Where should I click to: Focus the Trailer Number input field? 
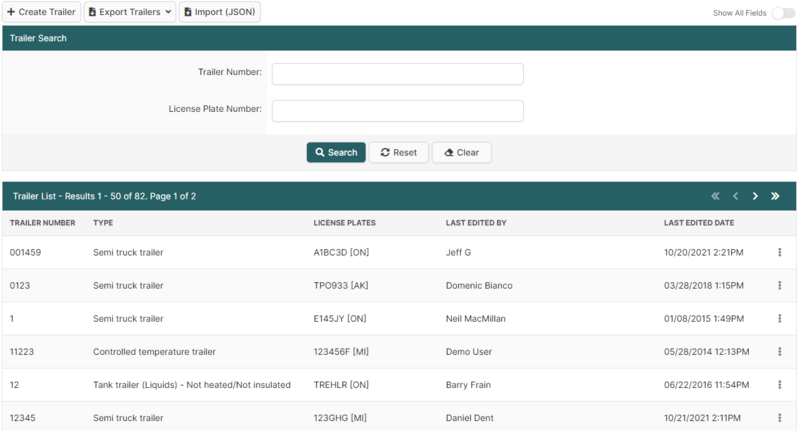point(397,74)
